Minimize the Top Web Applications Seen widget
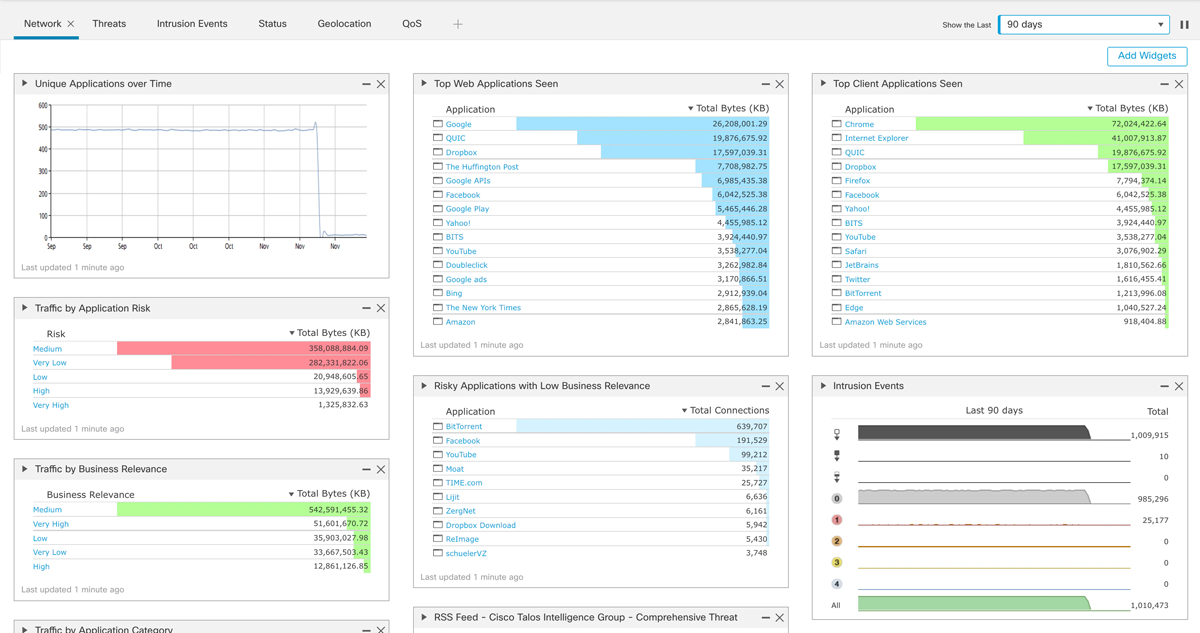The image size is (1200, 633). click(x=765, y=84)
